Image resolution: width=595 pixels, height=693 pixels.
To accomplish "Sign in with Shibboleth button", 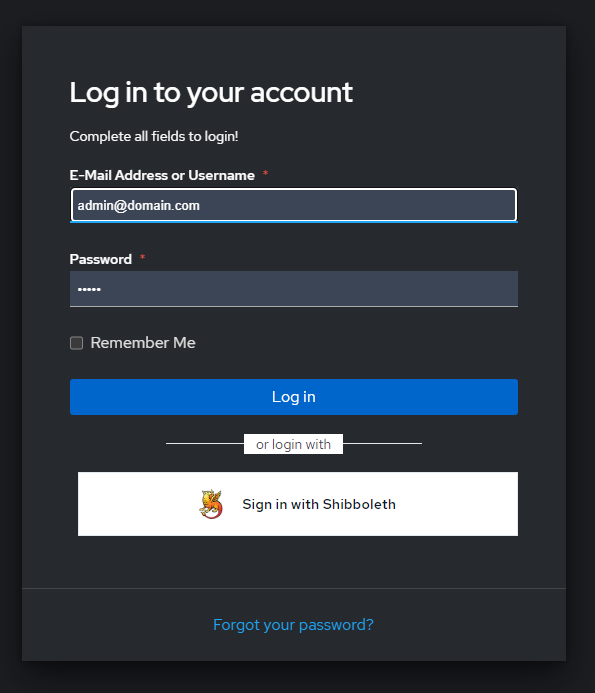I will click(x=298, y=504).
